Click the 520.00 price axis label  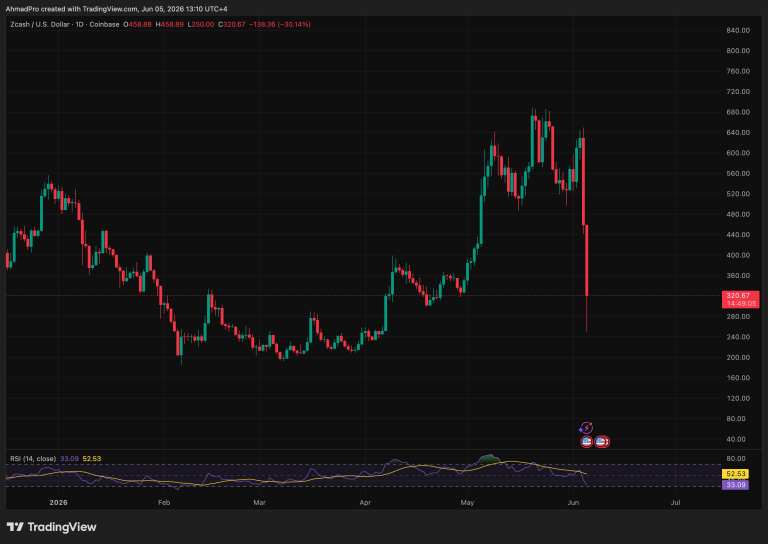[738, 194]
